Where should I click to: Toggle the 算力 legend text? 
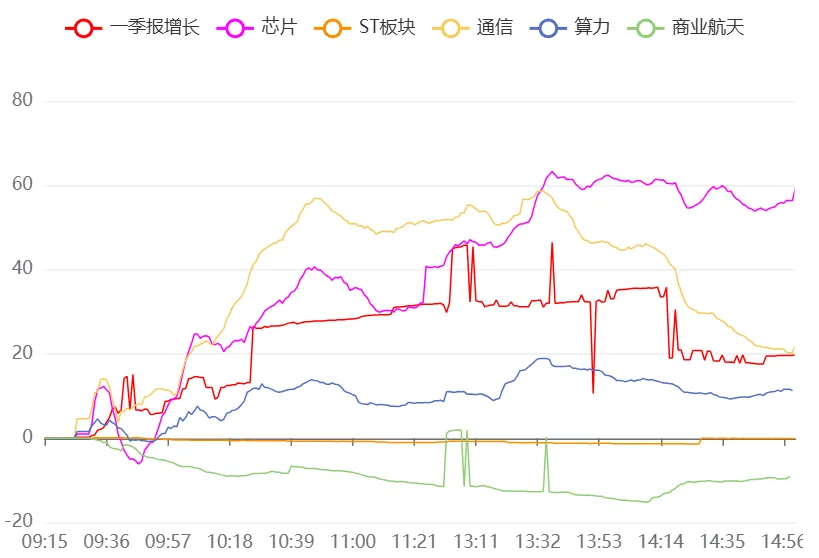(592, 27)
